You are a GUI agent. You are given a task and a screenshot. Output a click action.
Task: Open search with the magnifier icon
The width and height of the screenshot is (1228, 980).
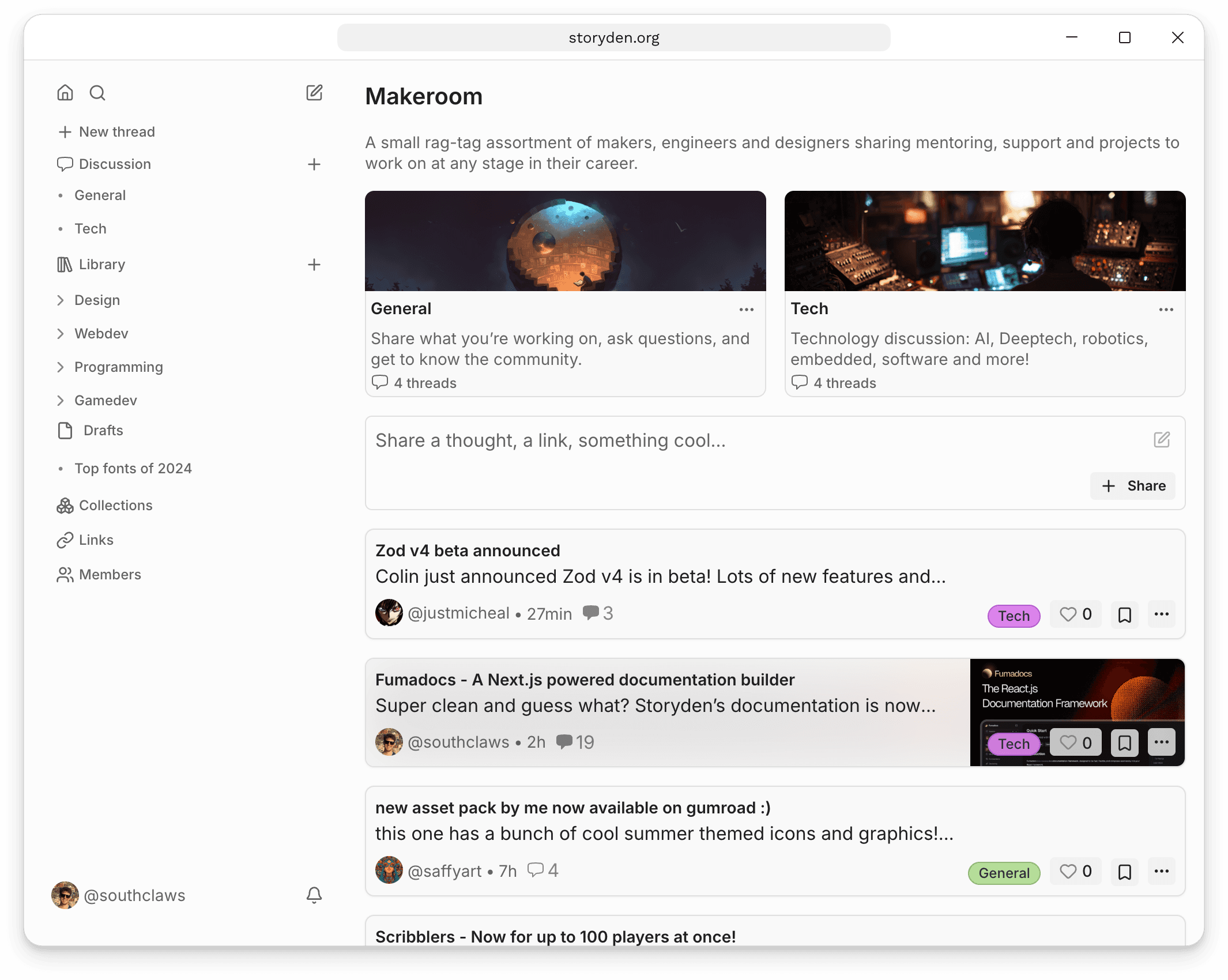[x=97, y=93]
